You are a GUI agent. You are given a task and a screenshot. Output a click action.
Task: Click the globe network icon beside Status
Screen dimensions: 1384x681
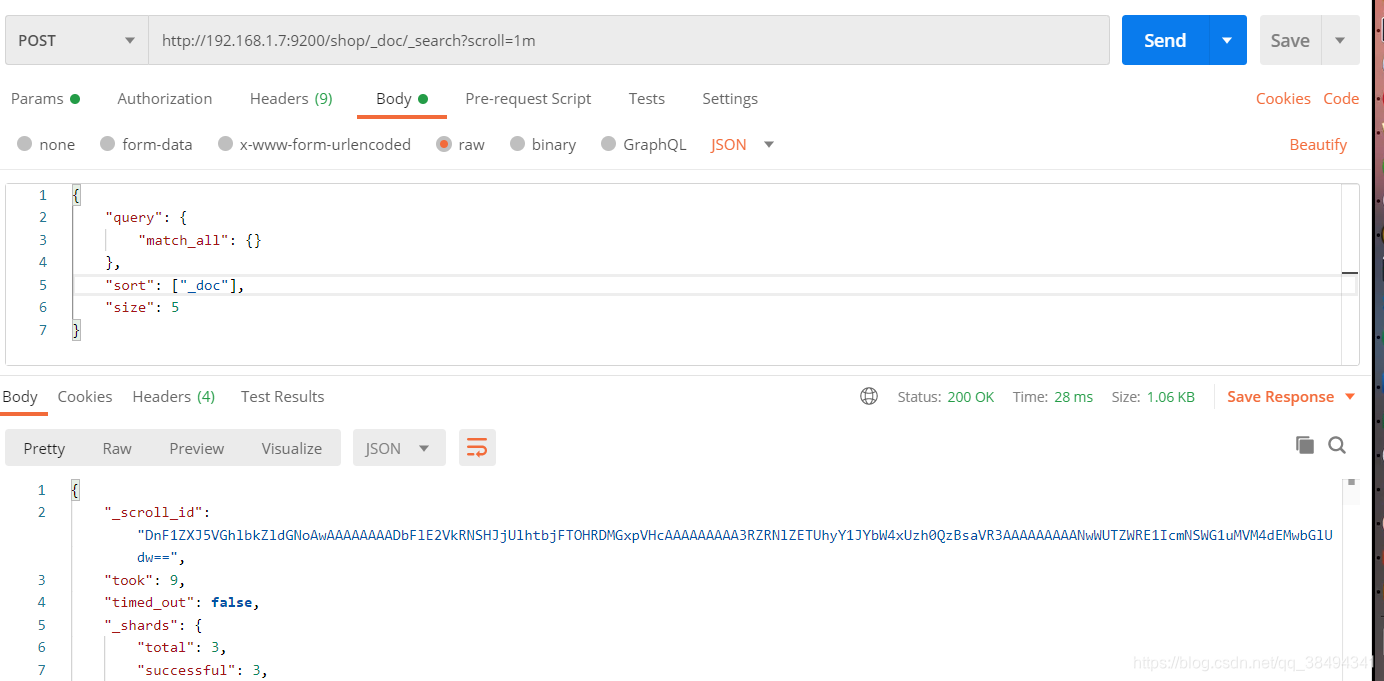tap(869, 396)
